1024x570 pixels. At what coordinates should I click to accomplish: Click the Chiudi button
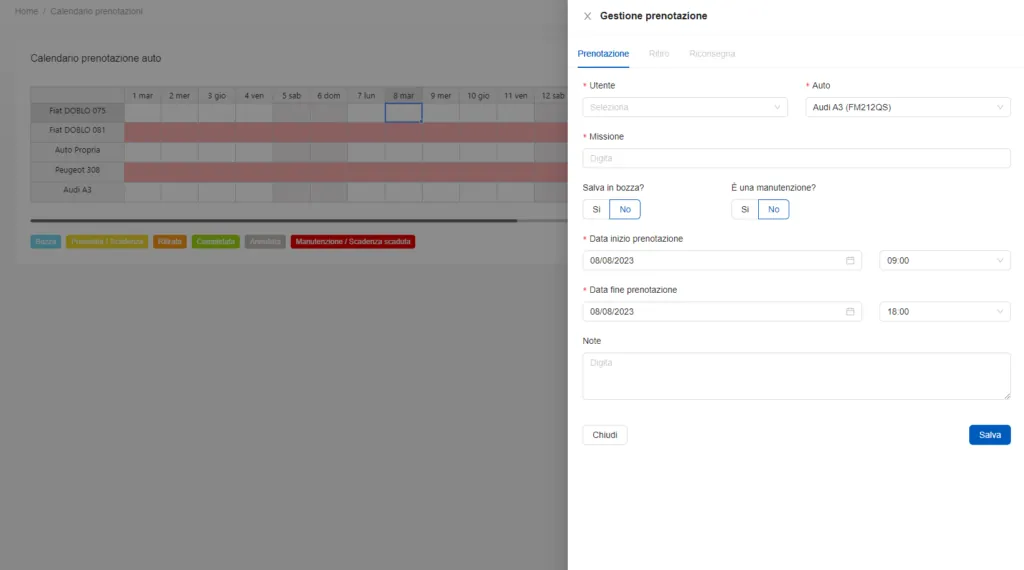coord(605,435)
